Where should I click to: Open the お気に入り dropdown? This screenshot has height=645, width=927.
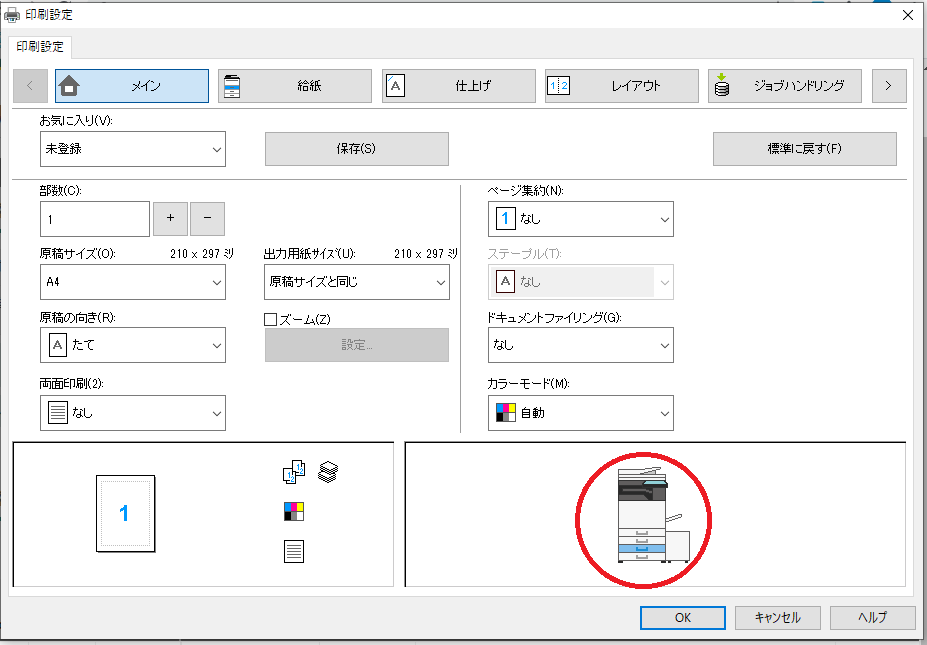(x=133, y=149)
